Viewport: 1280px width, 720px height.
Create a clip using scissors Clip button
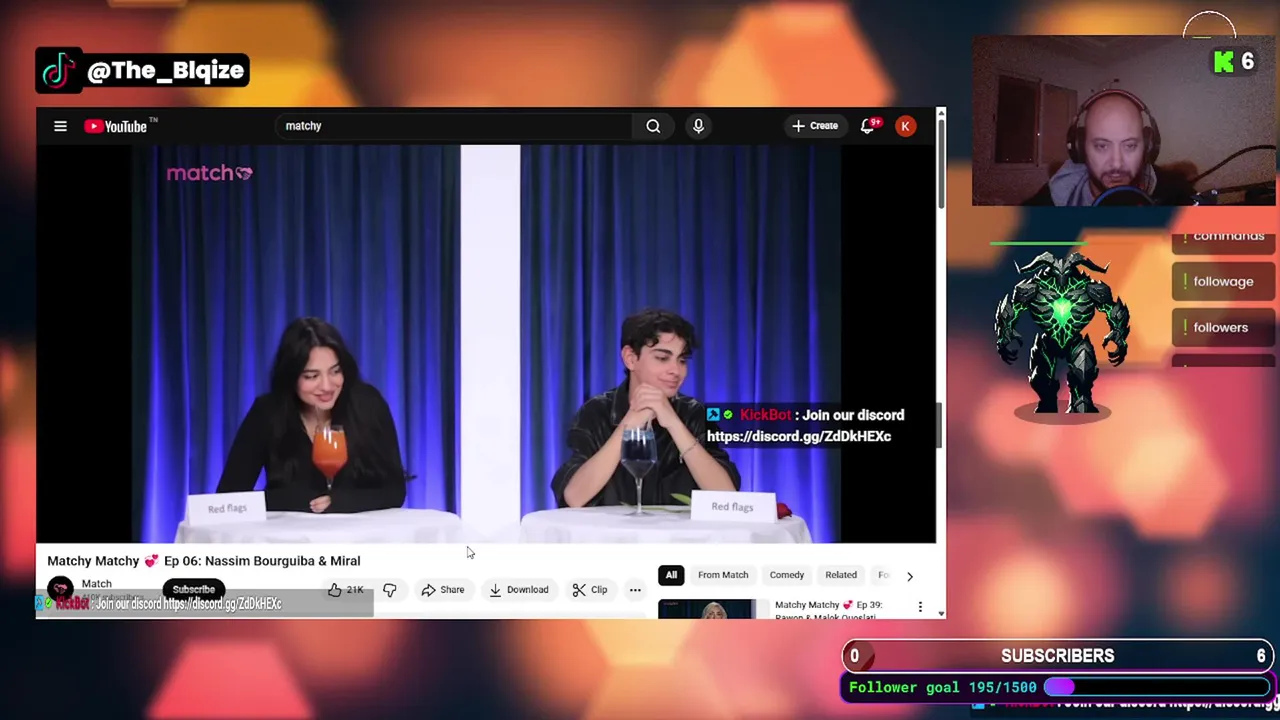pos(590,590)
